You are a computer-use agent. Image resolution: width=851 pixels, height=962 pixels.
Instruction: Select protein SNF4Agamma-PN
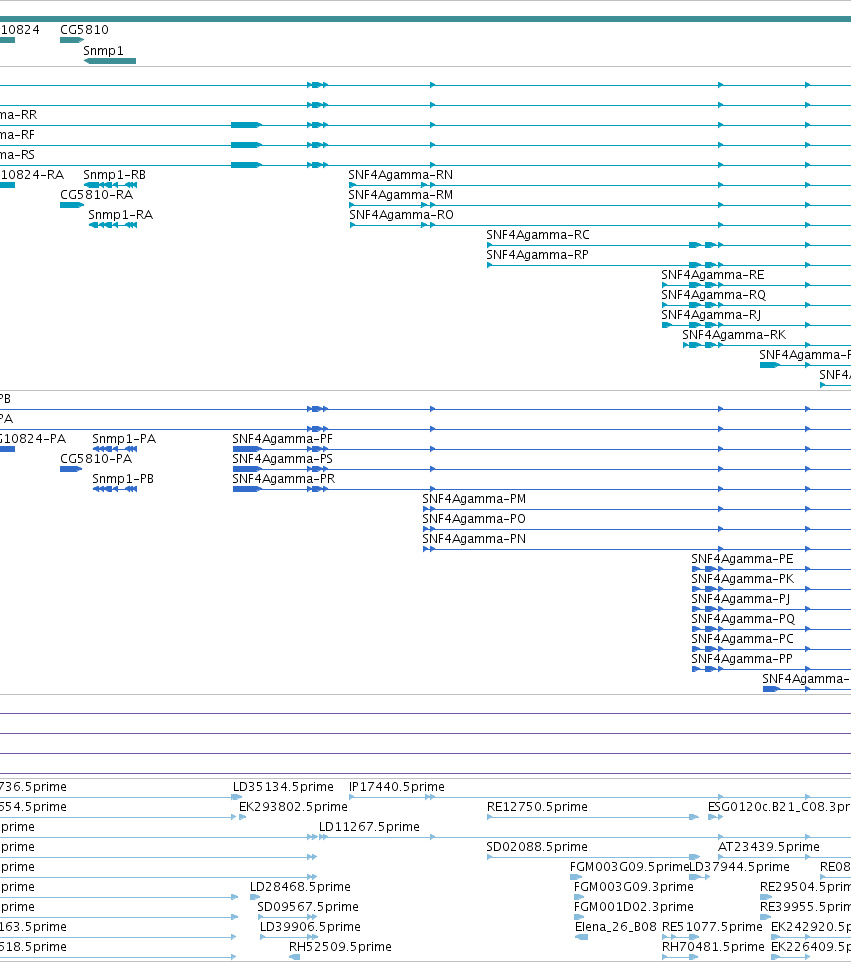[474, 539]
